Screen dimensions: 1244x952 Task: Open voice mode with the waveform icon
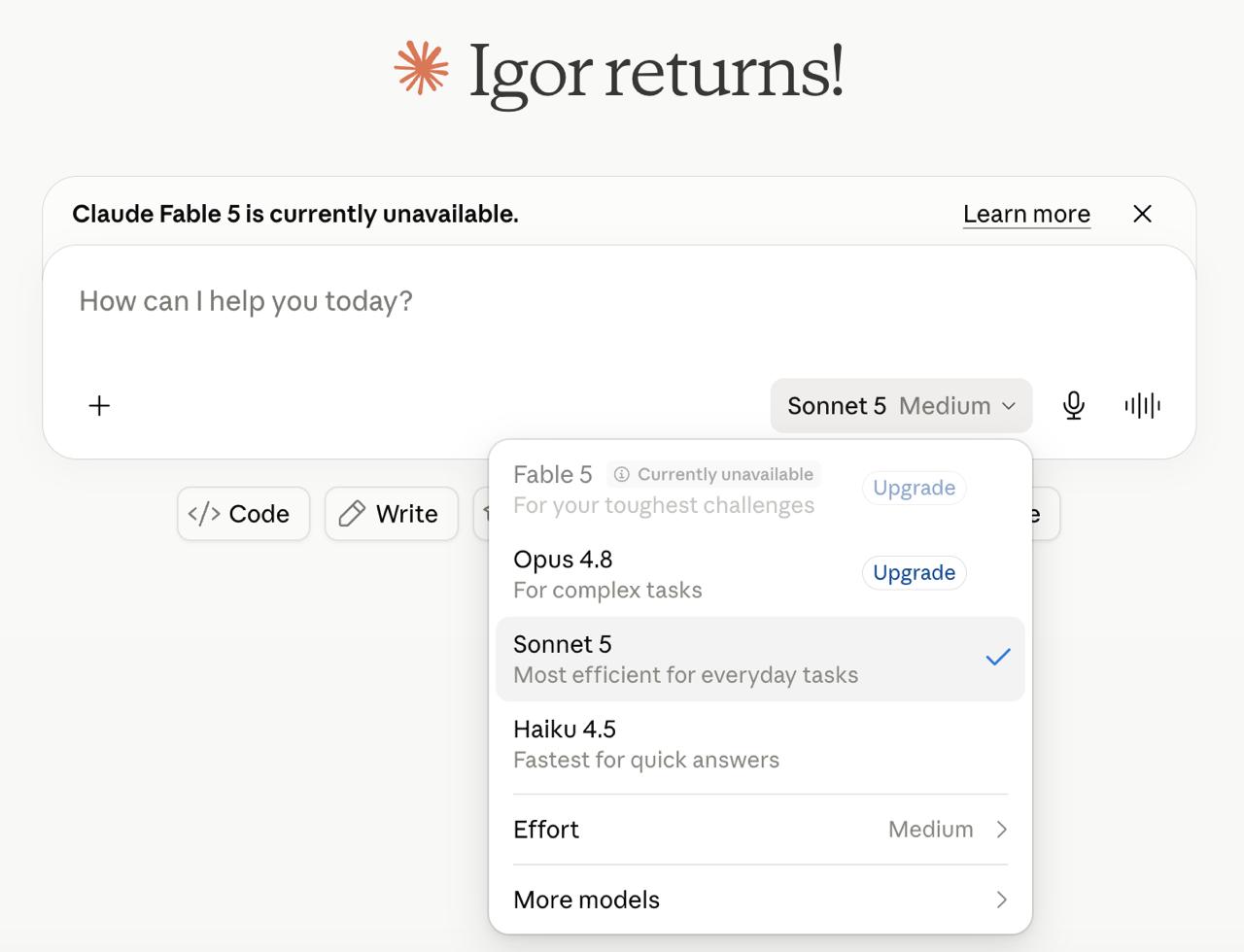coord(1142,405)
